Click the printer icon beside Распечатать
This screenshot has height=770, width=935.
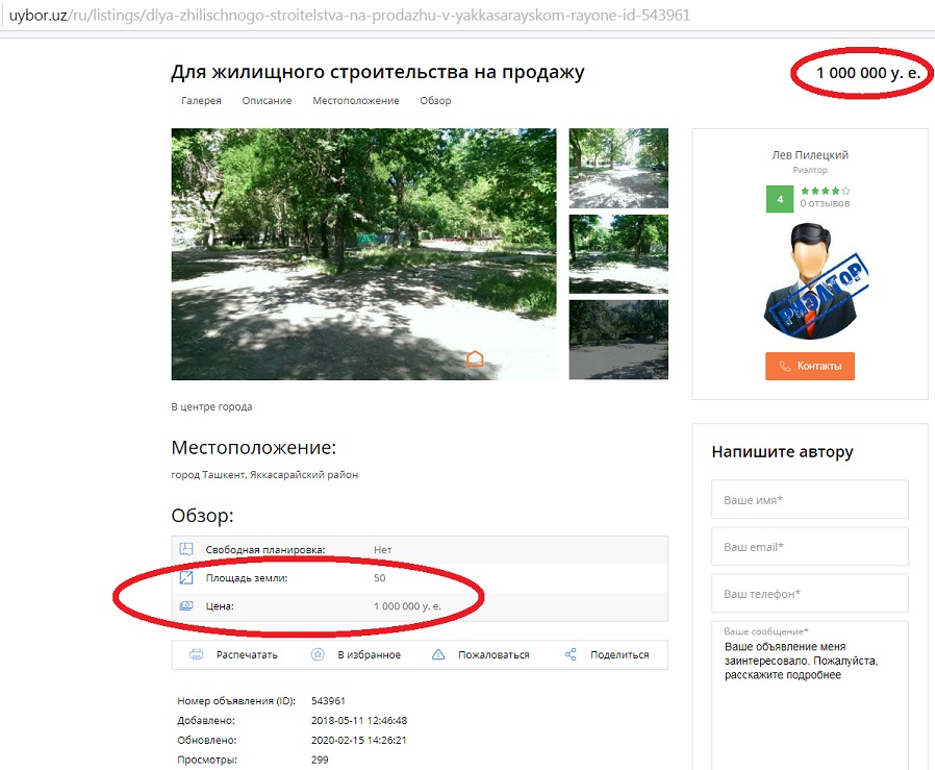tap(197, 655)
